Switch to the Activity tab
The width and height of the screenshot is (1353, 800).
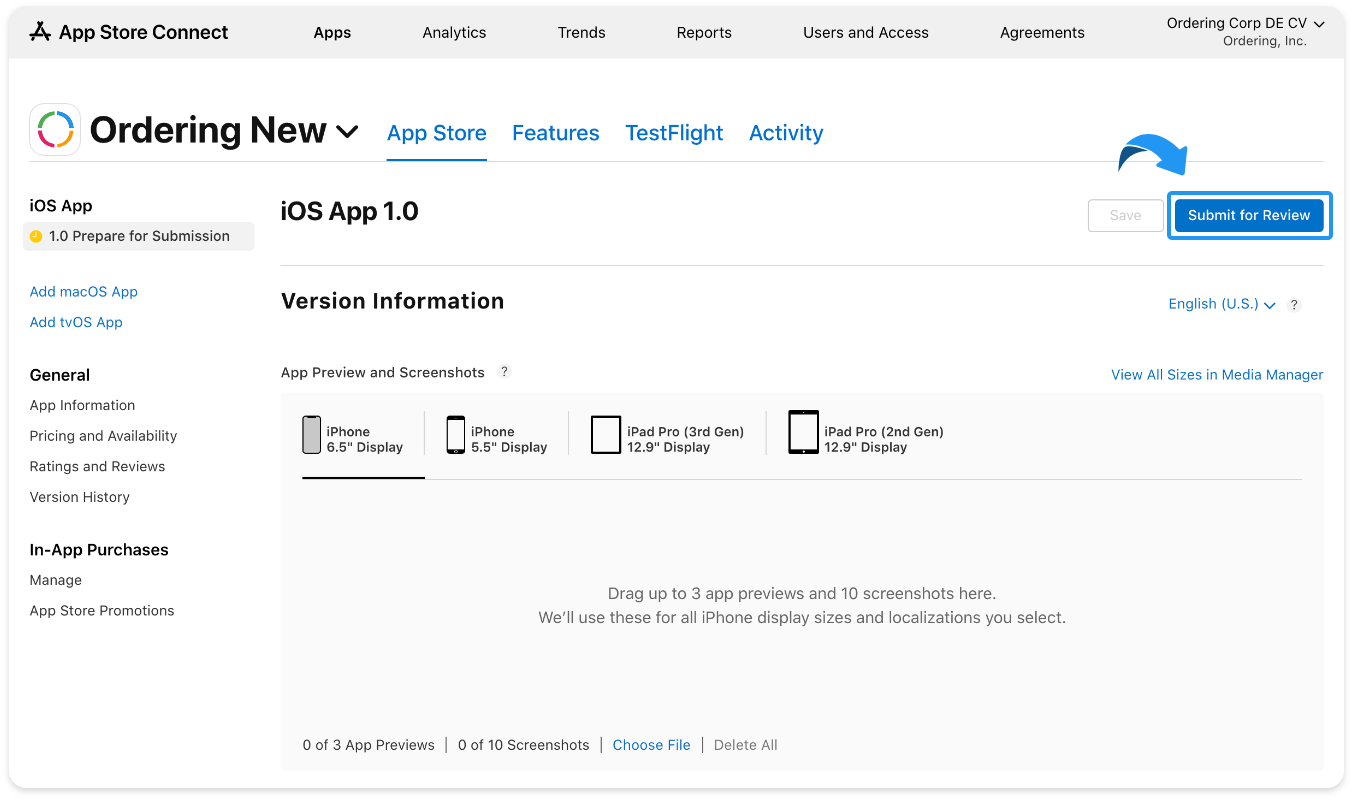tap(786, 133)
